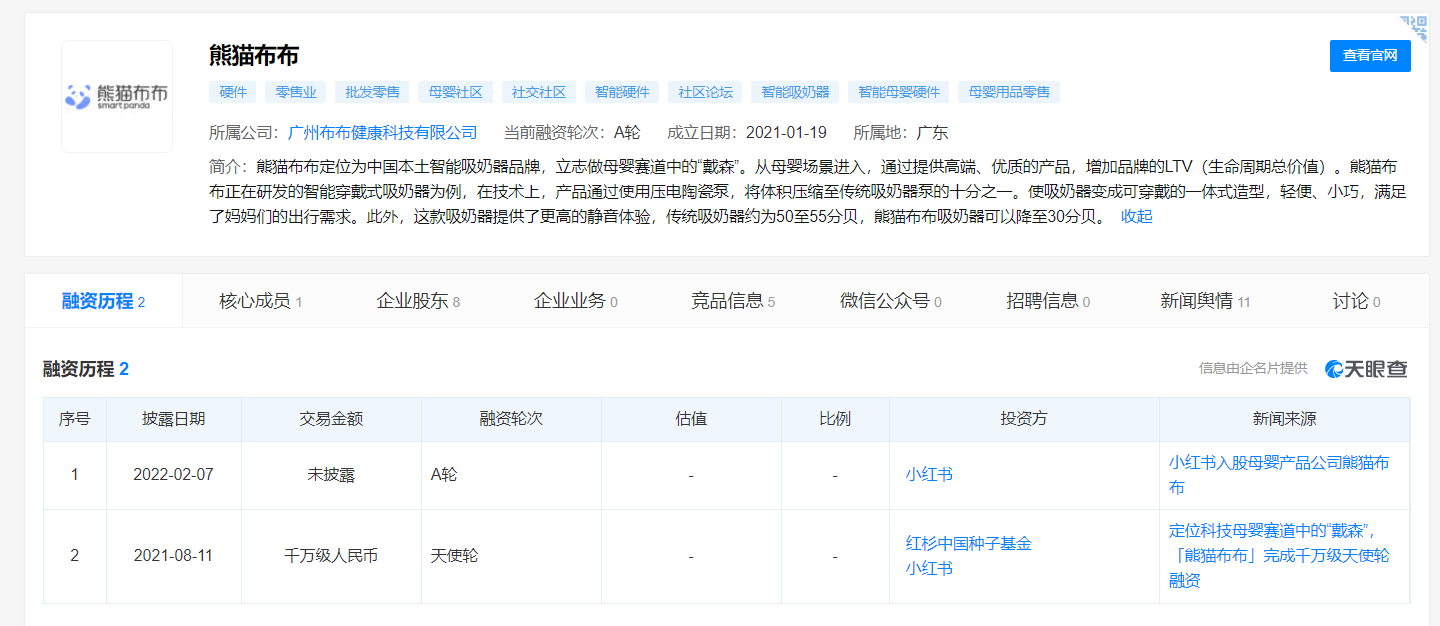Image resolution: width=1440 pixels, height=626 pixels.
Task: Click the 交易金额 column header
Action: point(331,419)
